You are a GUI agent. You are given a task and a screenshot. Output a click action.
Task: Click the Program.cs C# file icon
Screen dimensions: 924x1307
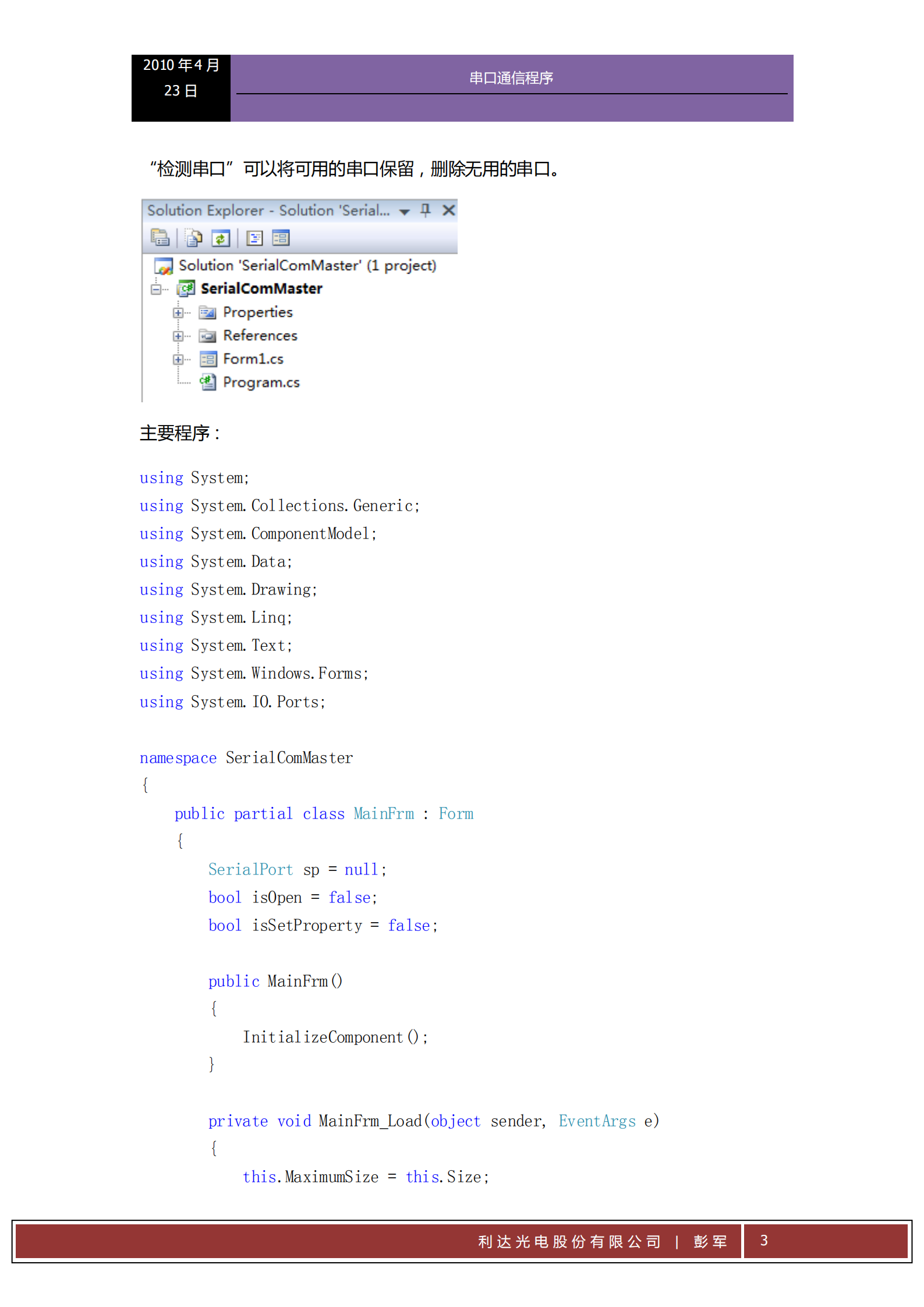(207, 382)
